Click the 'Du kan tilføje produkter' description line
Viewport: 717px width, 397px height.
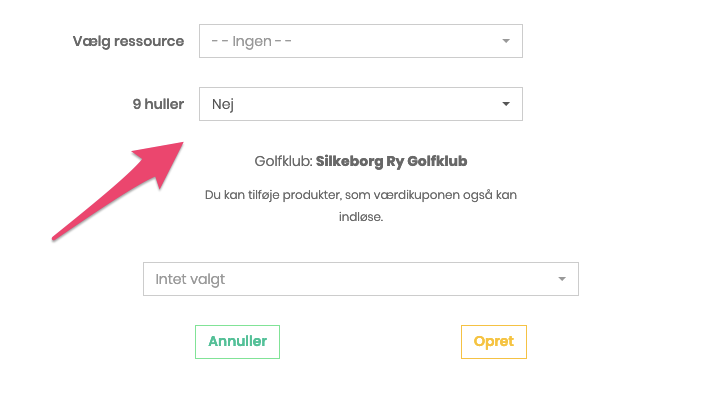click(361, 195)
